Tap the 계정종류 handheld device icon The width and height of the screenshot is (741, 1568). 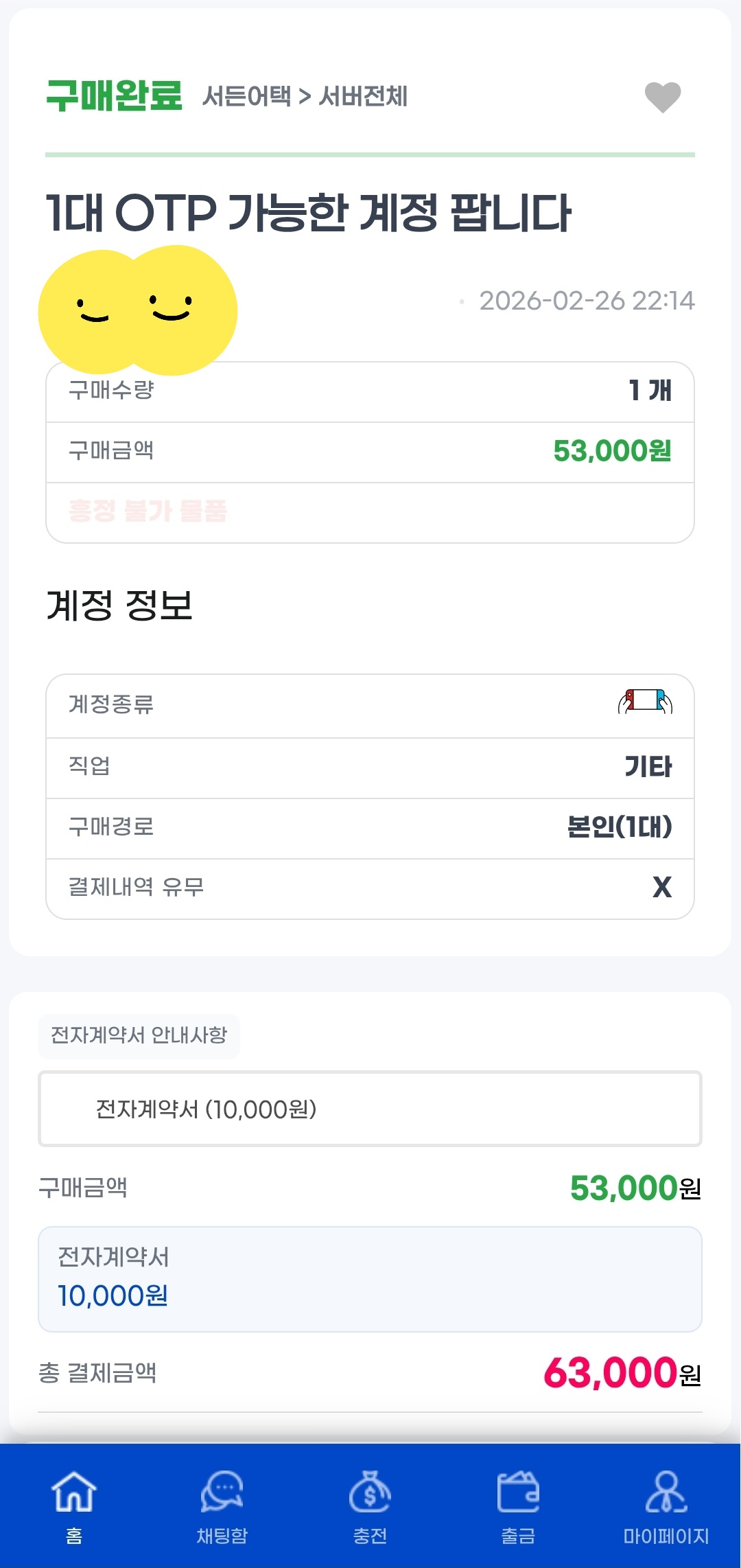(x=645, y=702)
